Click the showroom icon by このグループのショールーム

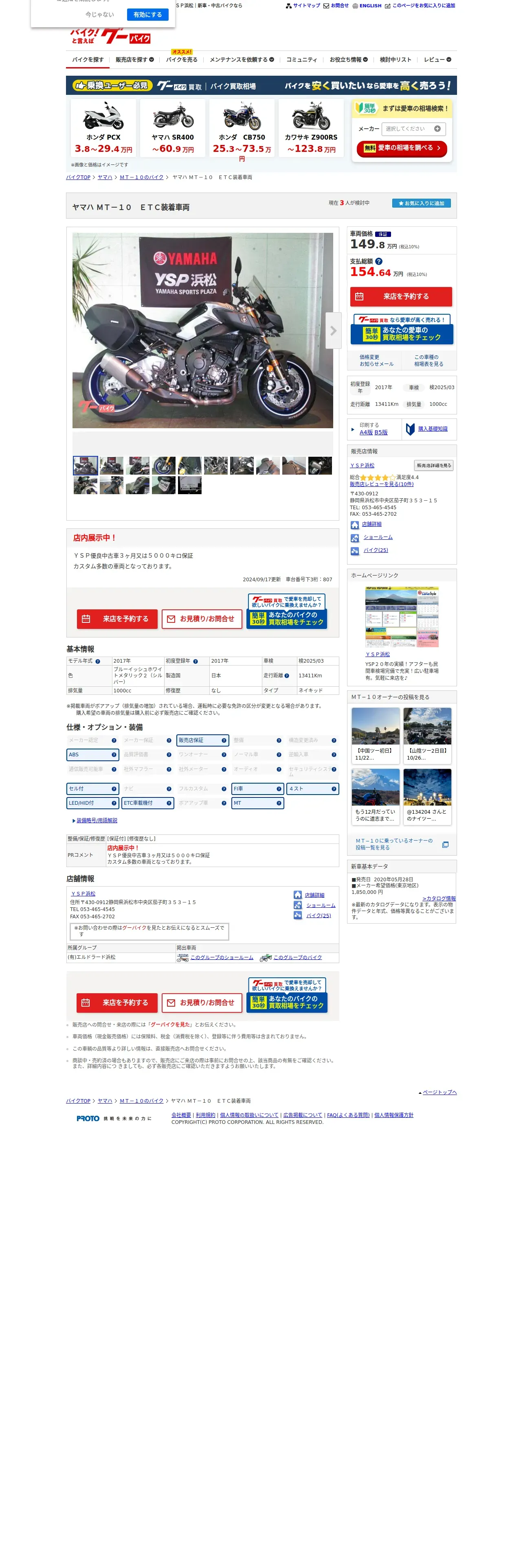pyautogui.click(x=182, y=957)
